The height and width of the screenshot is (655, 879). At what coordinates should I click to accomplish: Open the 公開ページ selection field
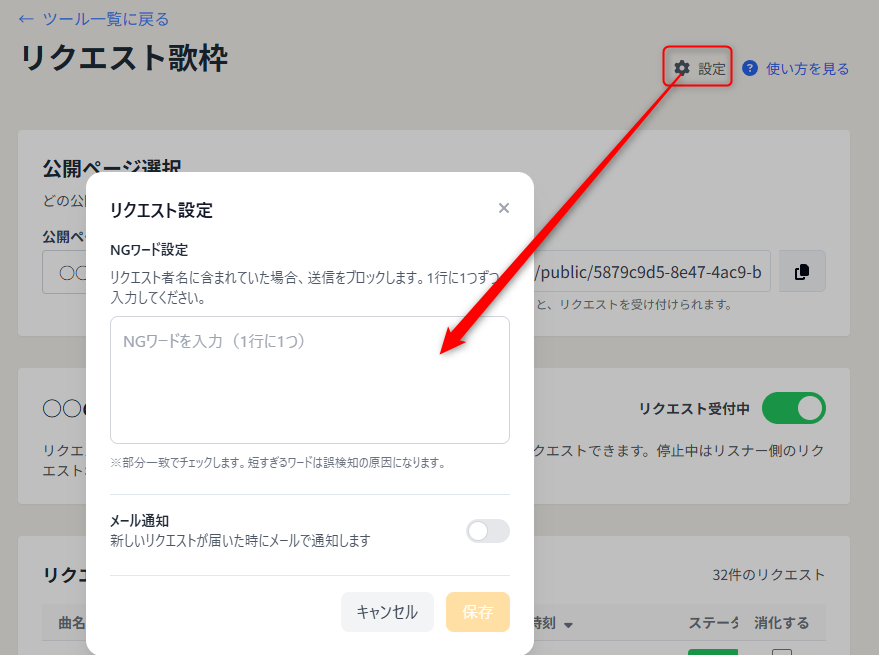coord(70,271)
